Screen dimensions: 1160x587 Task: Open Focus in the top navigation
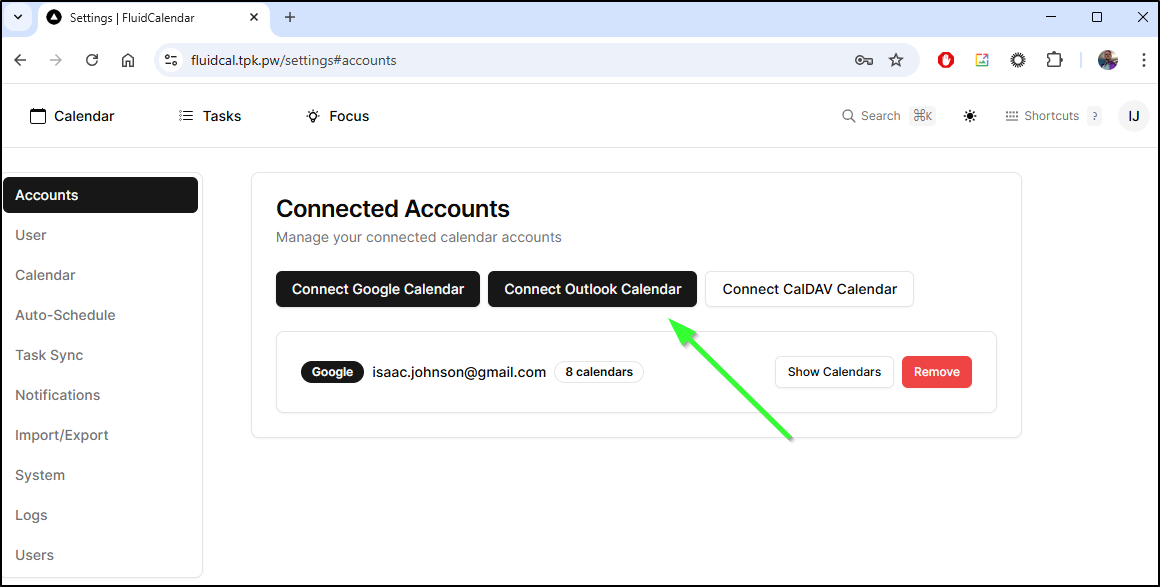click(x=337, y=116)
